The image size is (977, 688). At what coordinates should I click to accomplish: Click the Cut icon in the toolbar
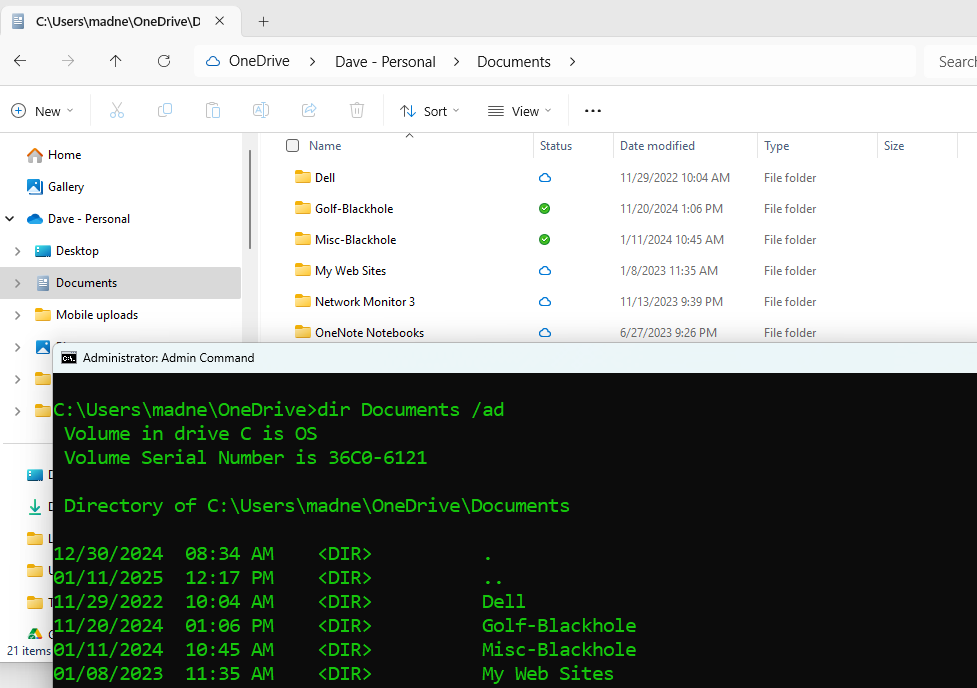[116, 110]
